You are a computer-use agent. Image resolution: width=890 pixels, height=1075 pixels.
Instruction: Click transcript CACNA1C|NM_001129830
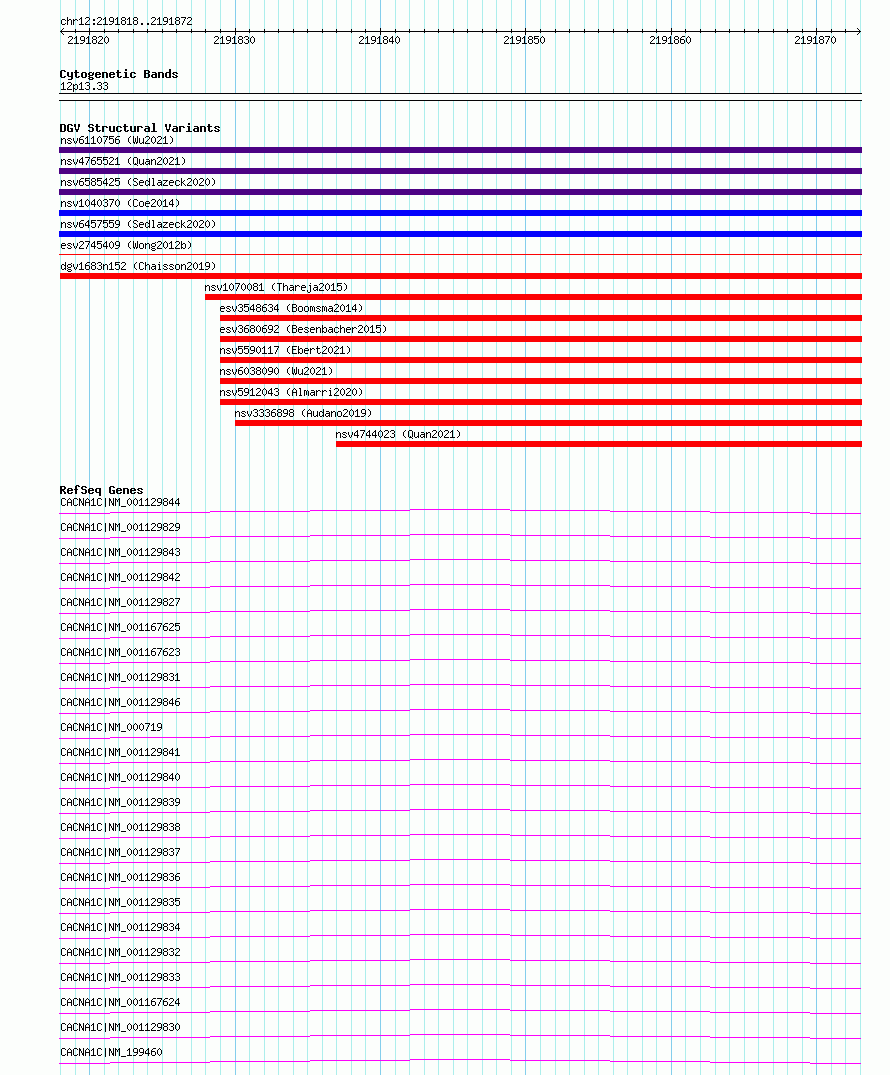pos(120,1028)
